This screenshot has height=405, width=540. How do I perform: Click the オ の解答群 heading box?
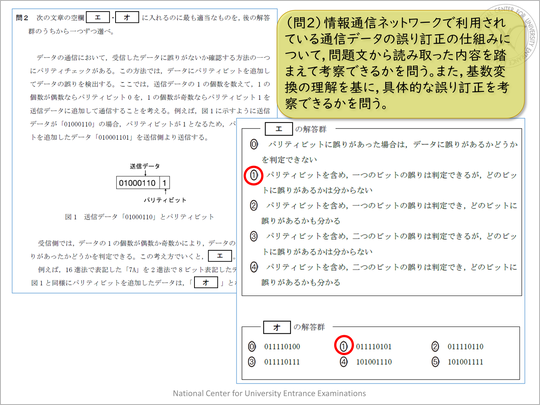[277, 327]
